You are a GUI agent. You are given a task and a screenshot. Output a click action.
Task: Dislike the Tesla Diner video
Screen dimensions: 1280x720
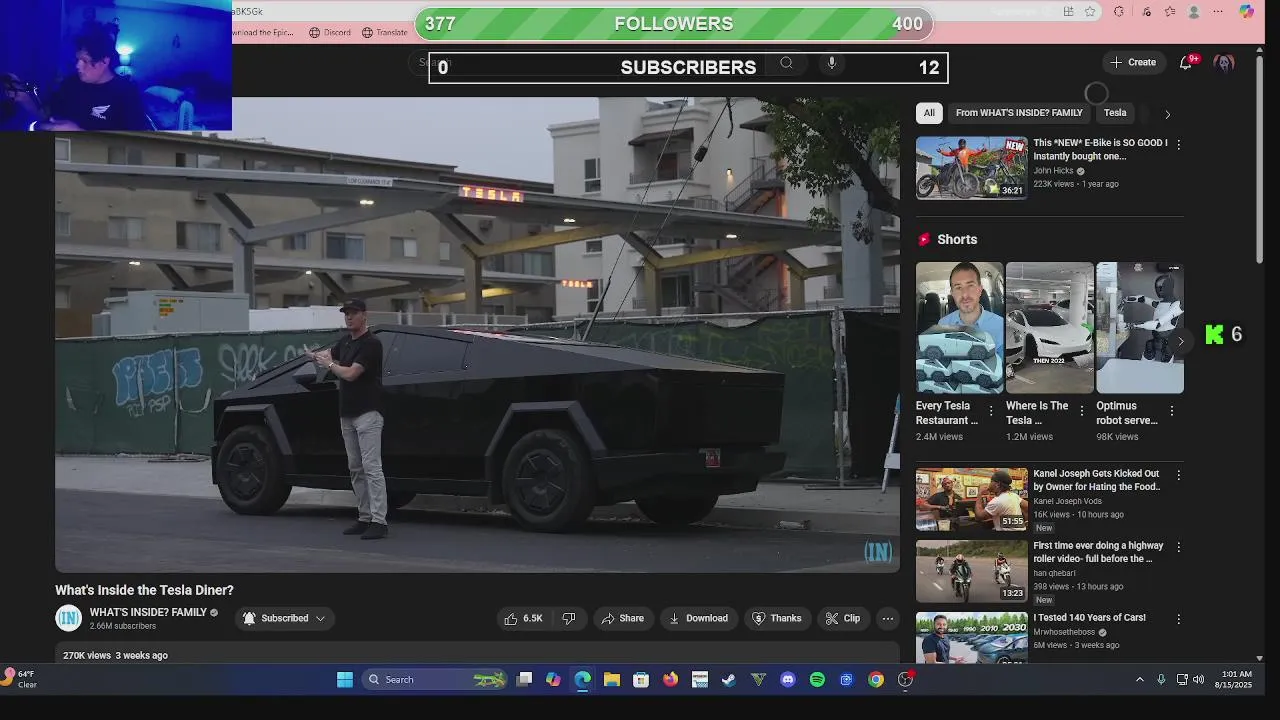[x=568, y=618]
